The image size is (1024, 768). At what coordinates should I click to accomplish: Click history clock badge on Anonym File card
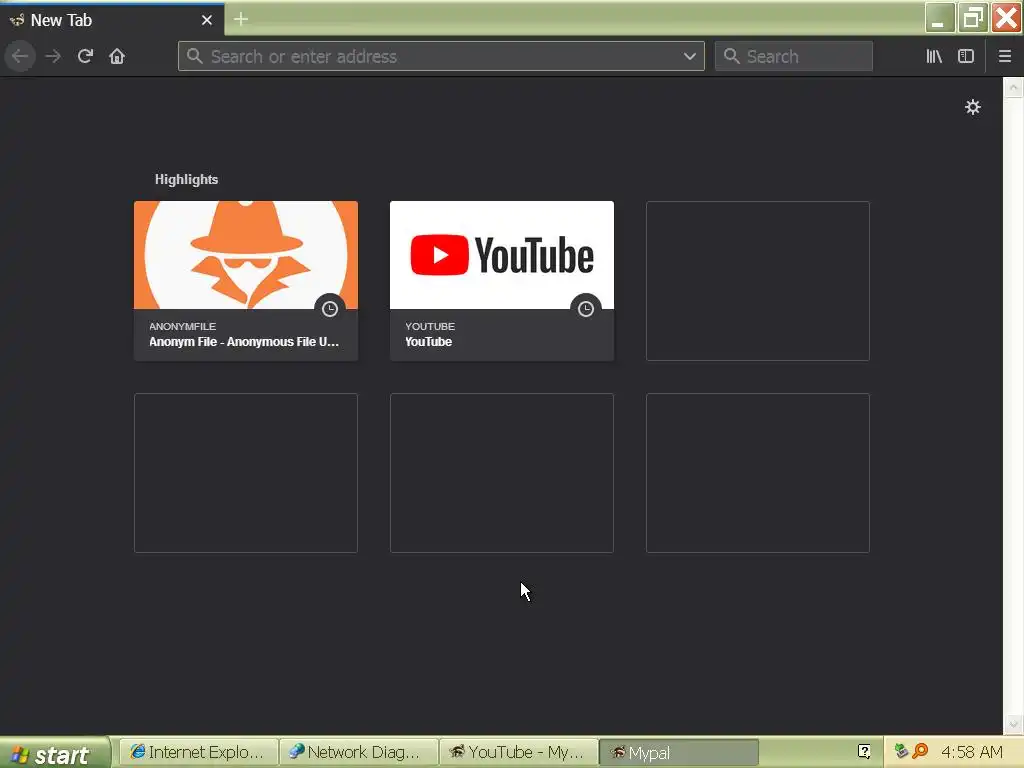pyautogui.click(x=330, y=309)
